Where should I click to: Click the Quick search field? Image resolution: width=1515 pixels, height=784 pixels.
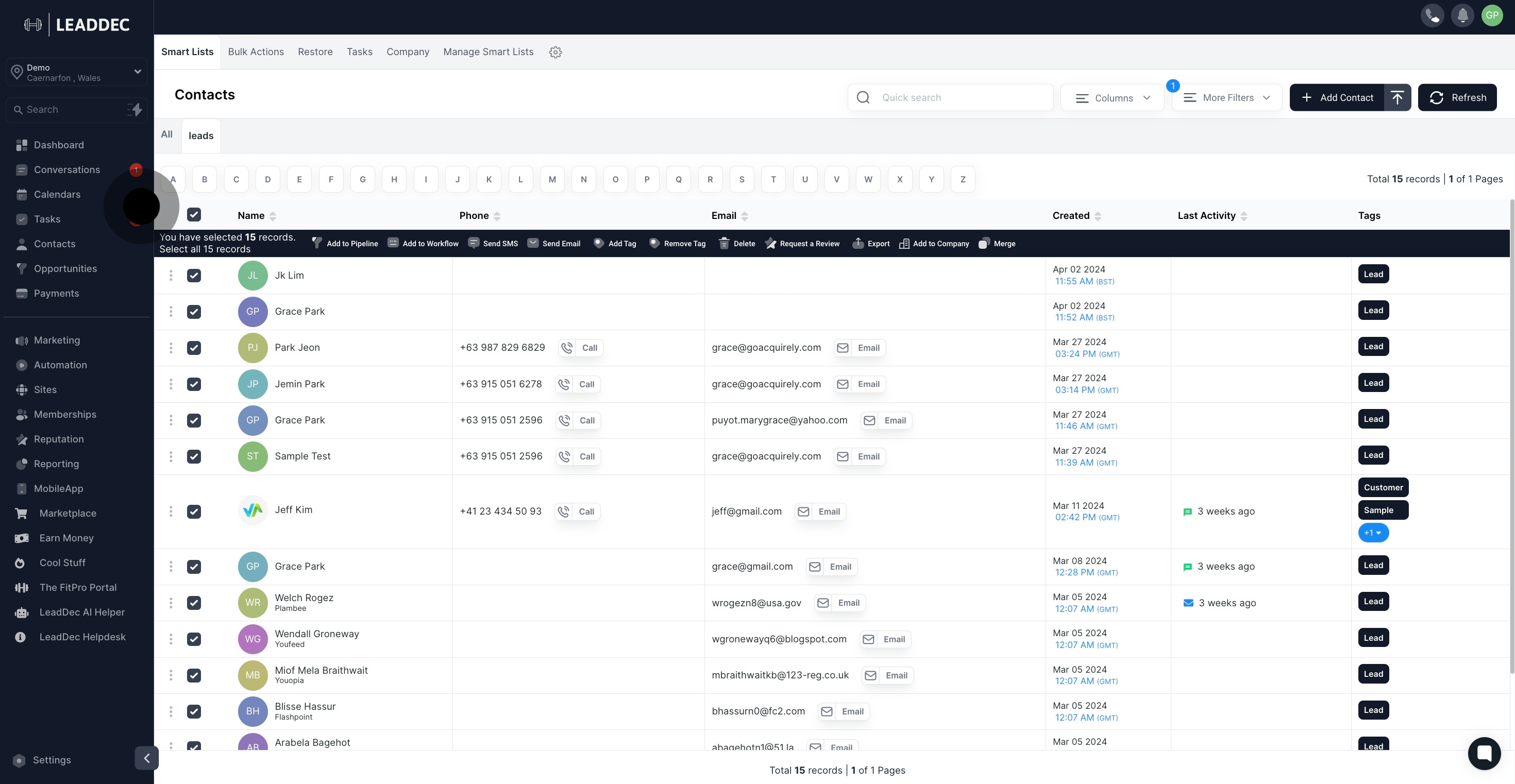coord(958,97)
